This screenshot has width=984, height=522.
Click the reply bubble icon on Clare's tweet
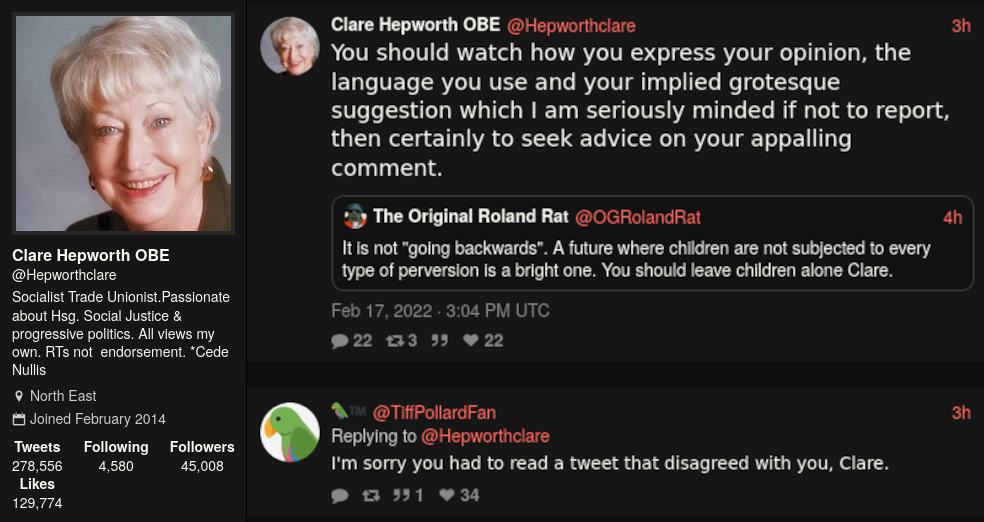(x=340, y=341)
